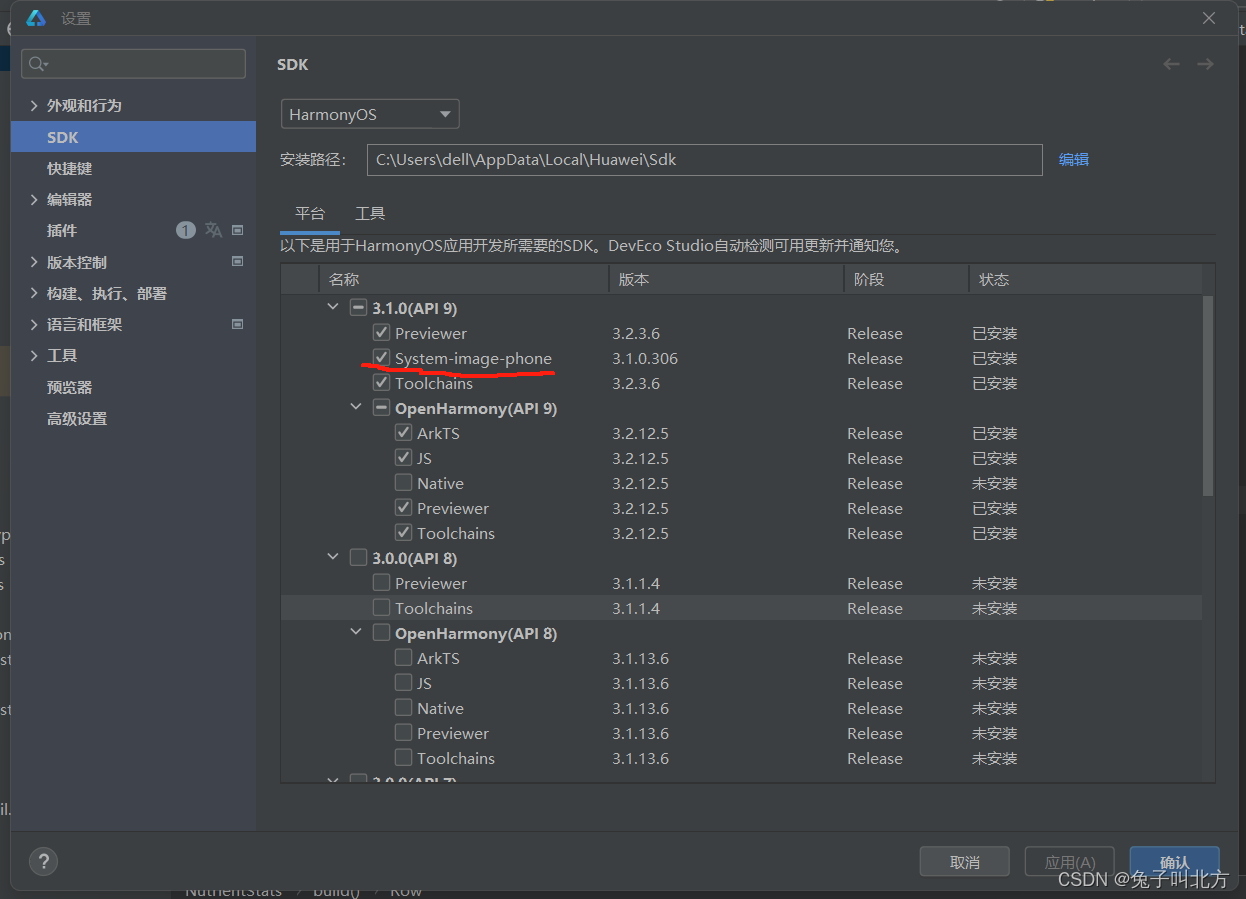Select version 3.1.0.306 cell
The image size is (1246, 899).
[646, 358]
